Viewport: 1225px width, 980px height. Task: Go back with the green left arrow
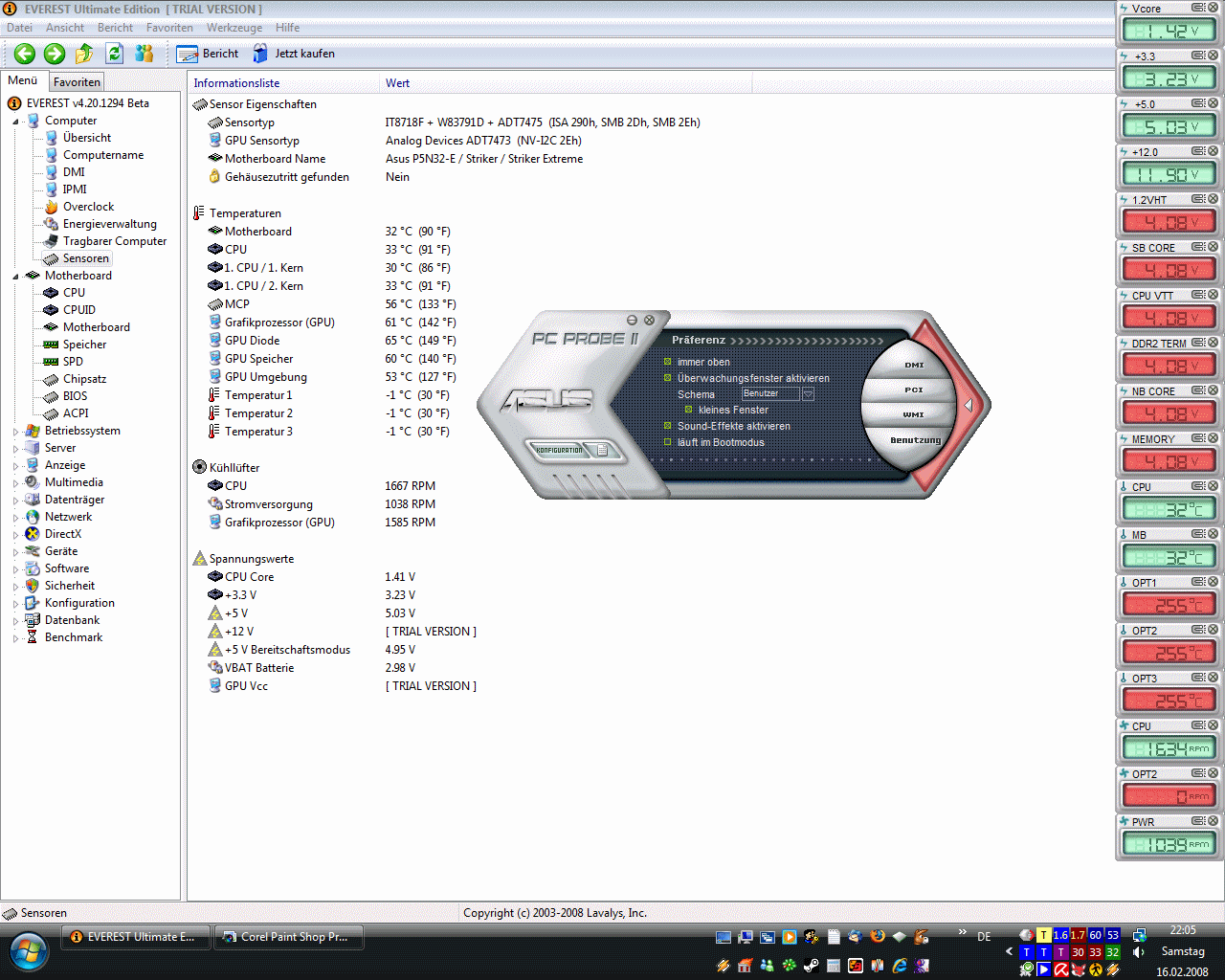pyautogui.click(x=25, y=54)
